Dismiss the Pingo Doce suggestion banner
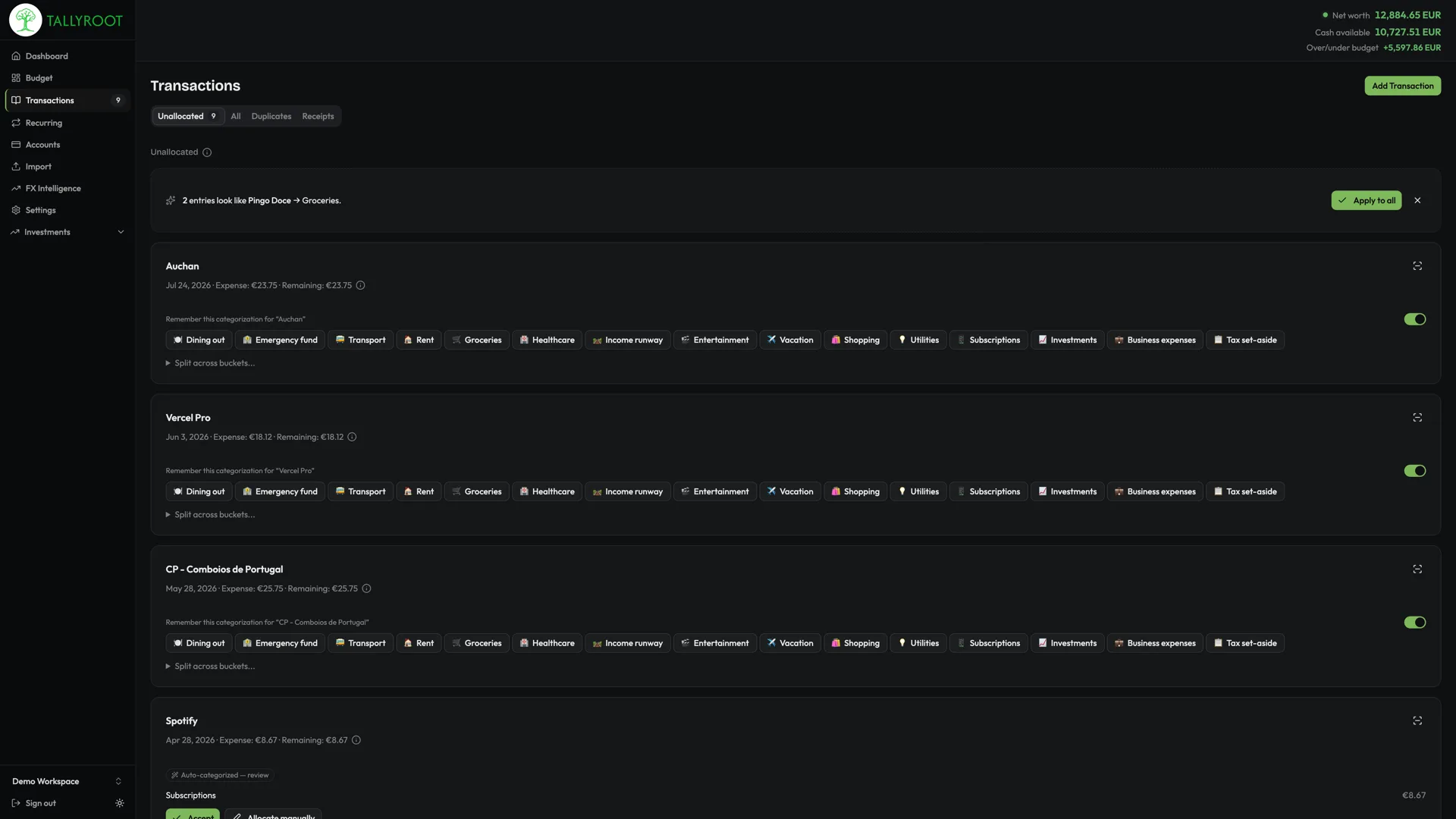Image resolution: width=1456 pixels, height=819 pixels. (x=1417, y=201)
